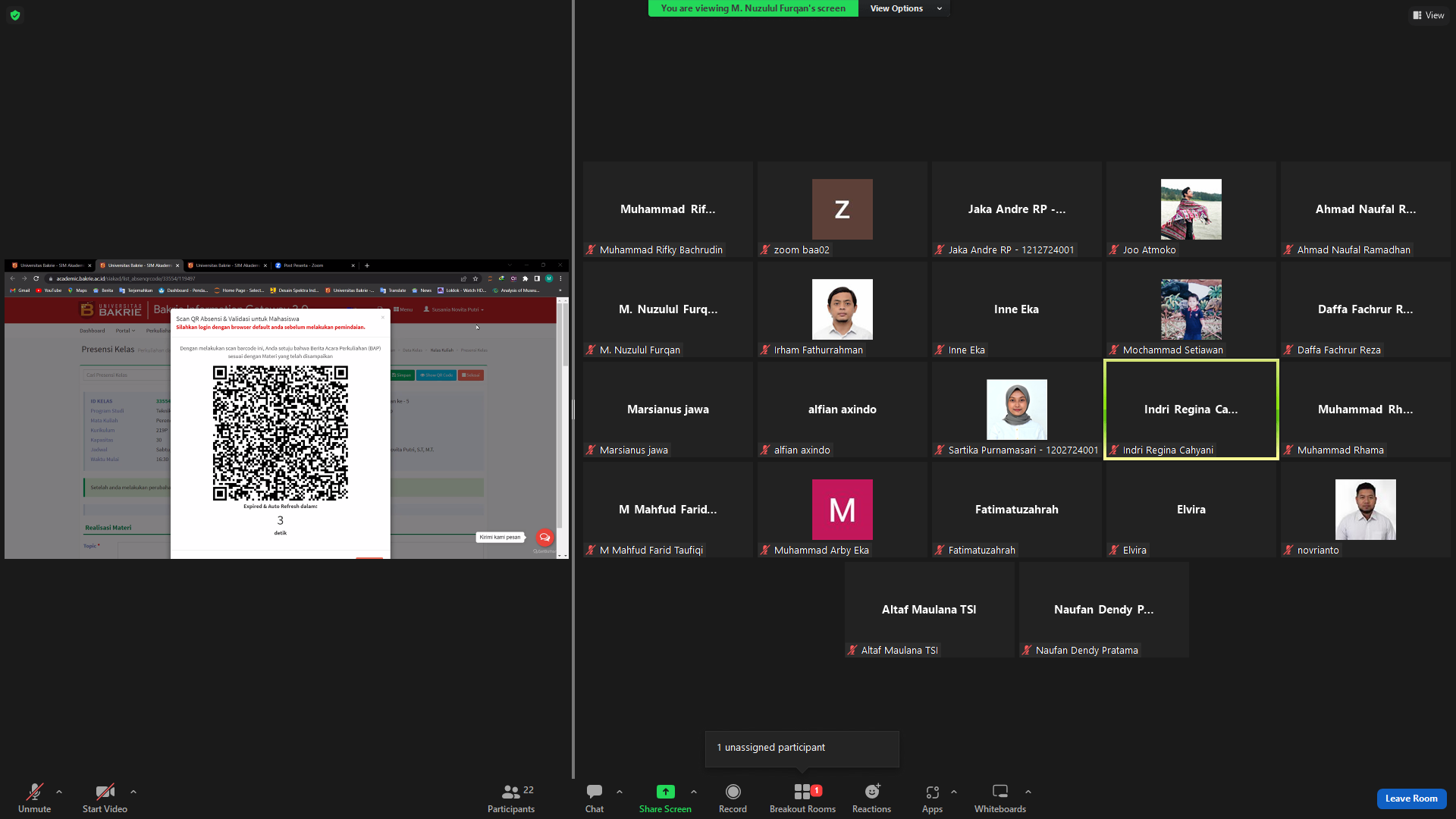Image resolution: width=1456 pixels, height=819 pixels.
Task: Click the red Selesai button
Action: coord(471,375)
